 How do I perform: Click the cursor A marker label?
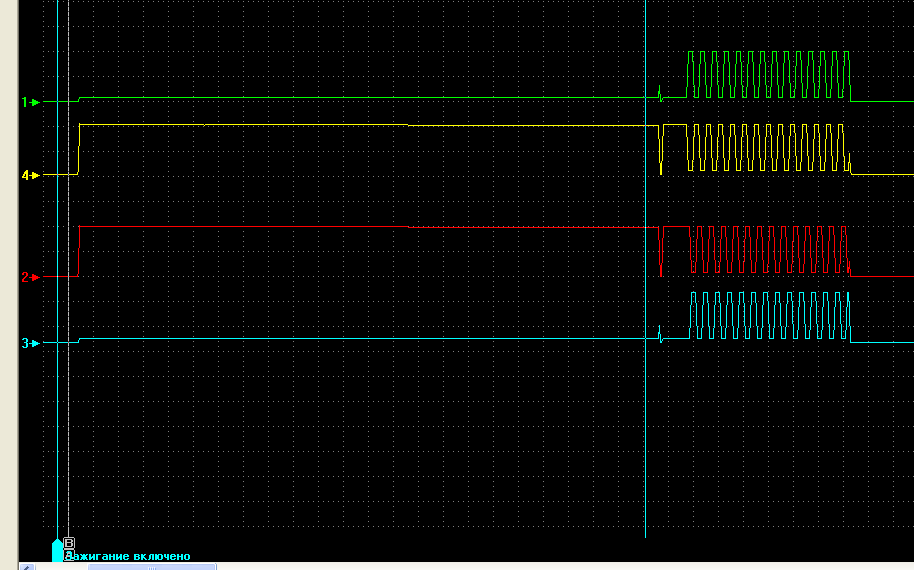click(68, 555)
